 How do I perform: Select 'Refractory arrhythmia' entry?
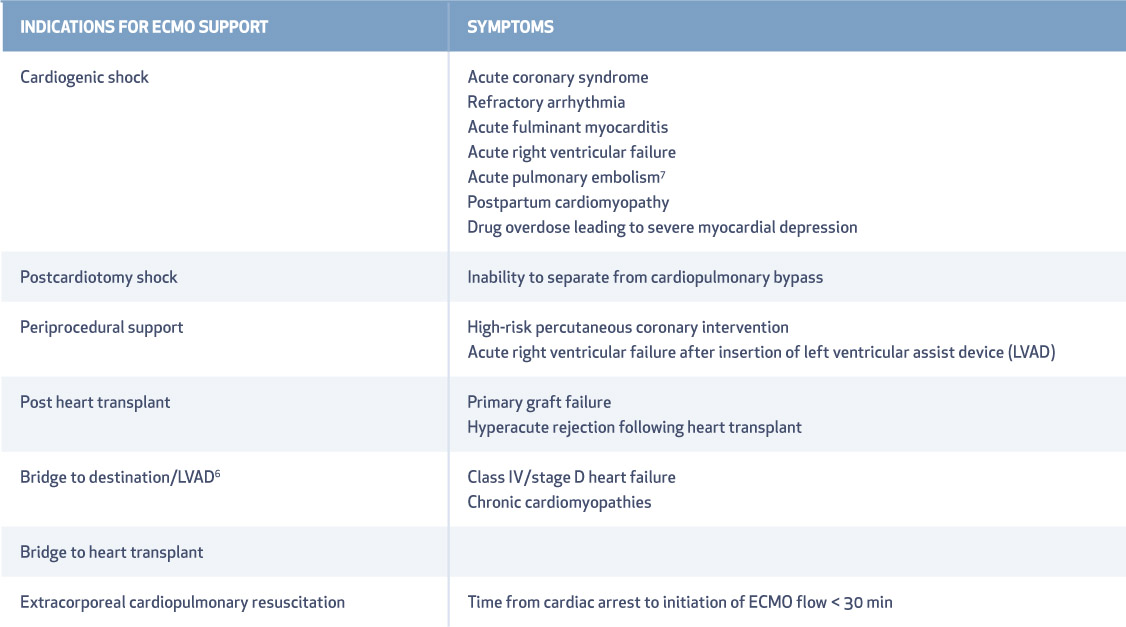(x=546, y=103)
